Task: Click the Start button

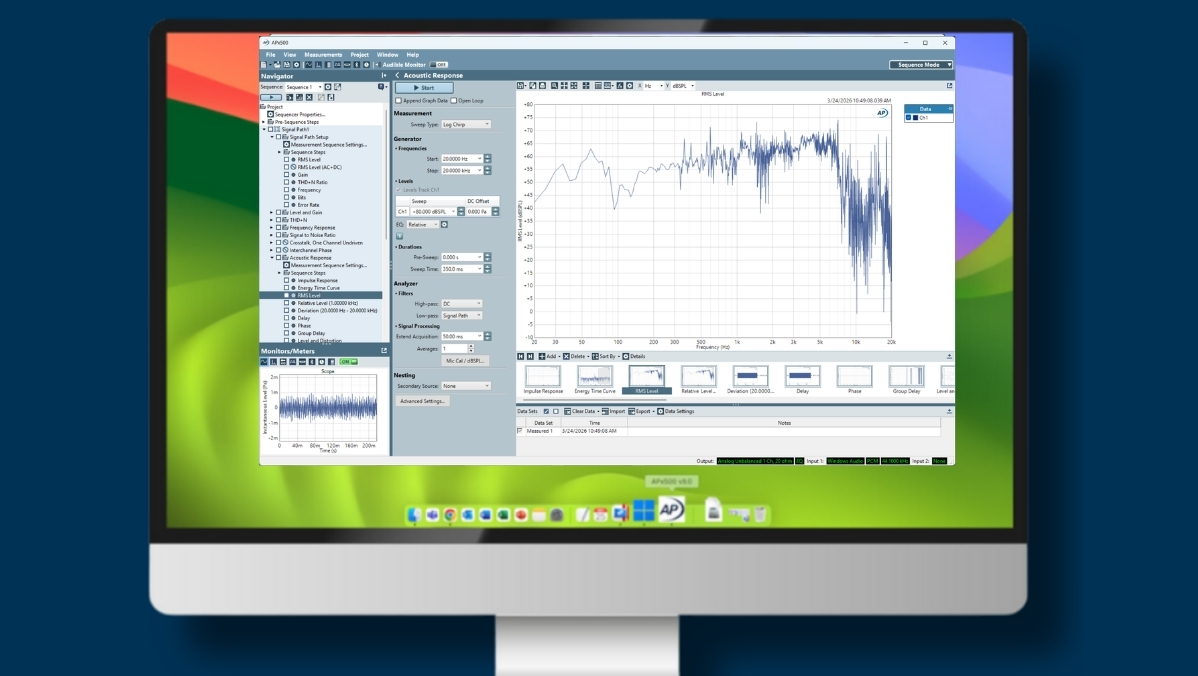Action: [424, 88]
